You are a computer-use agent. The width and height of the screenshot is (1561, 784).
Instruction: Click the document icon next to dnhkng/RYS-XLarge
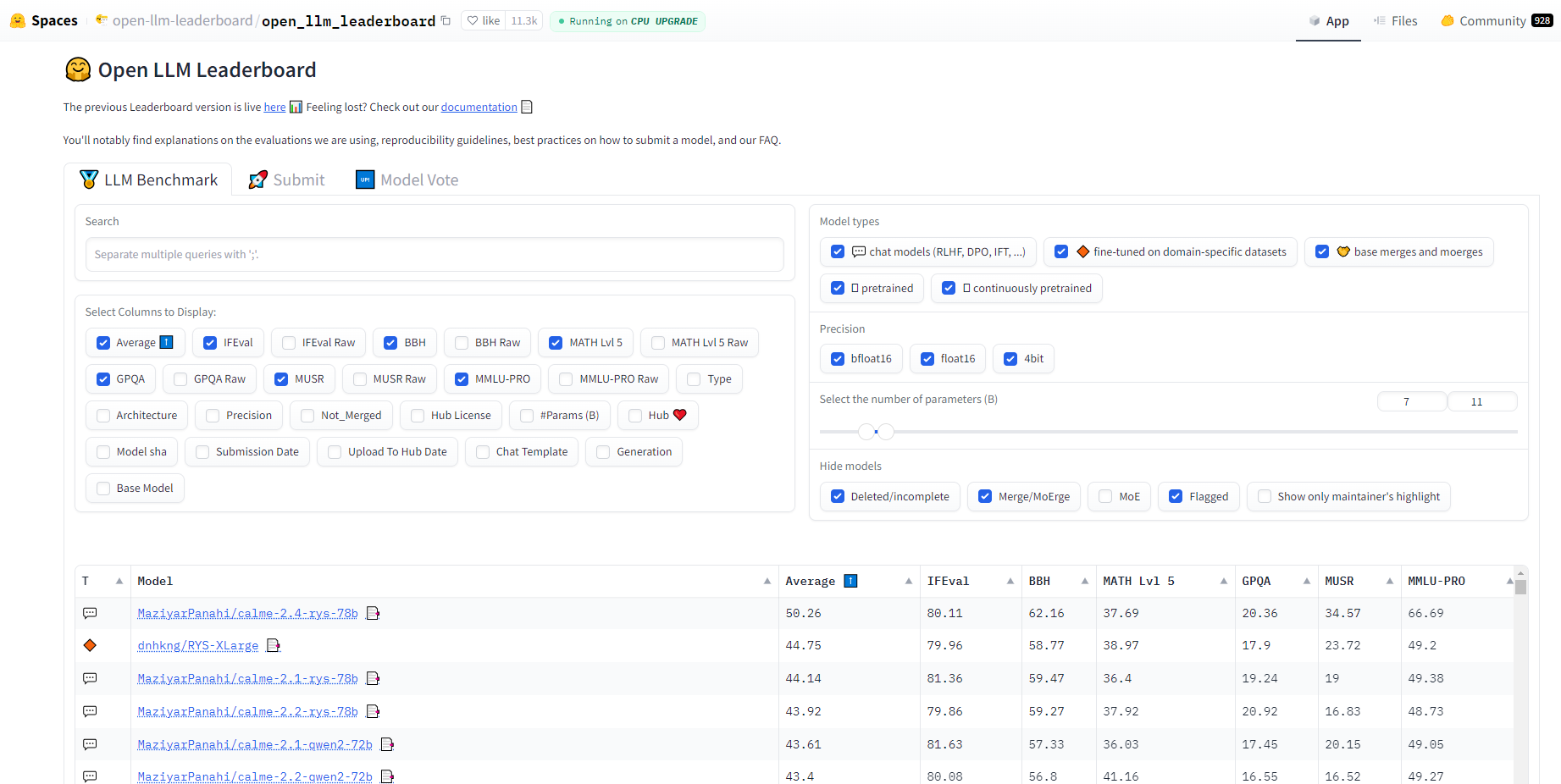tap(273, 645)
